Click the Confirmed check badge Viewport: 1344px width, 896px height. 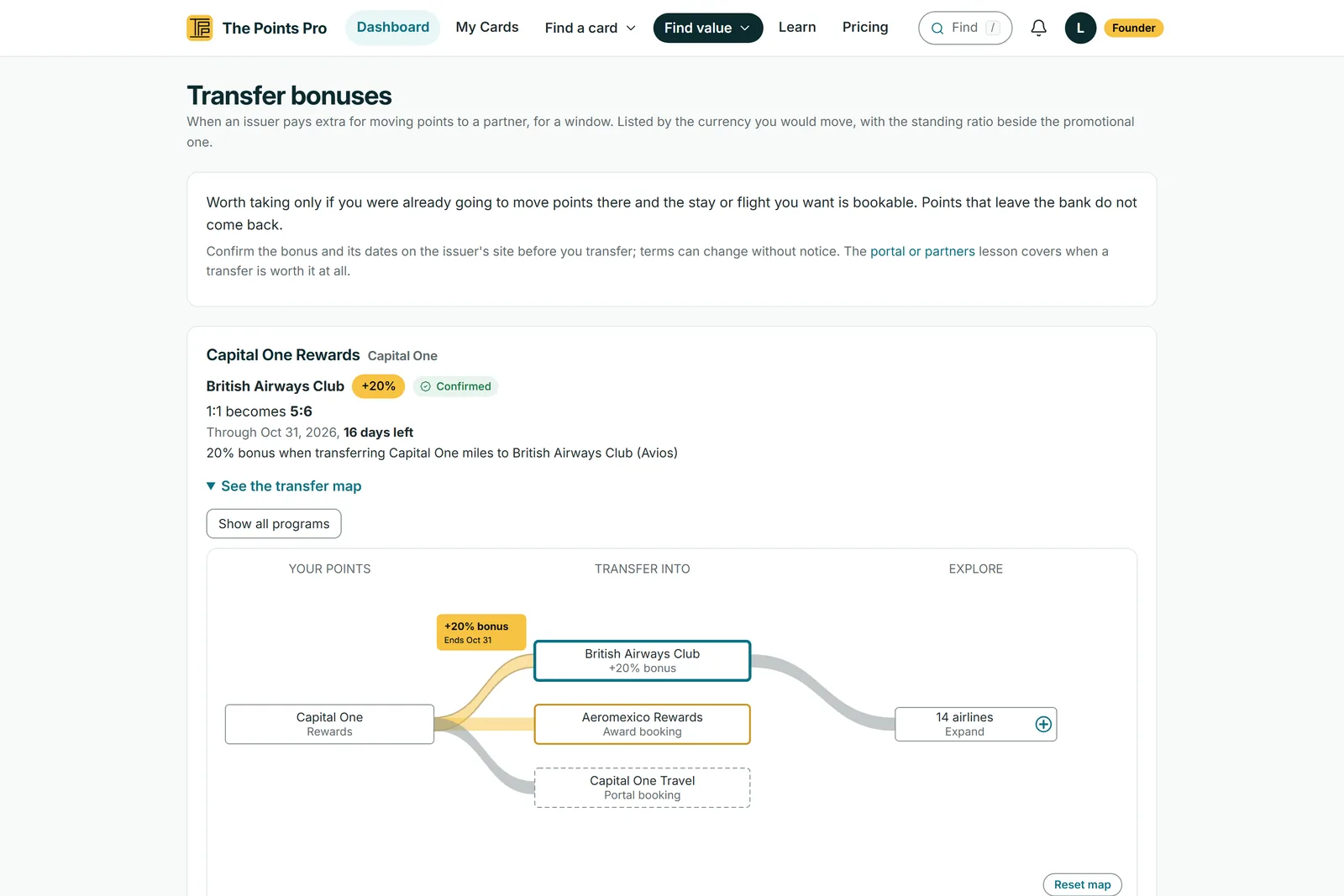[x=455, y=386]
